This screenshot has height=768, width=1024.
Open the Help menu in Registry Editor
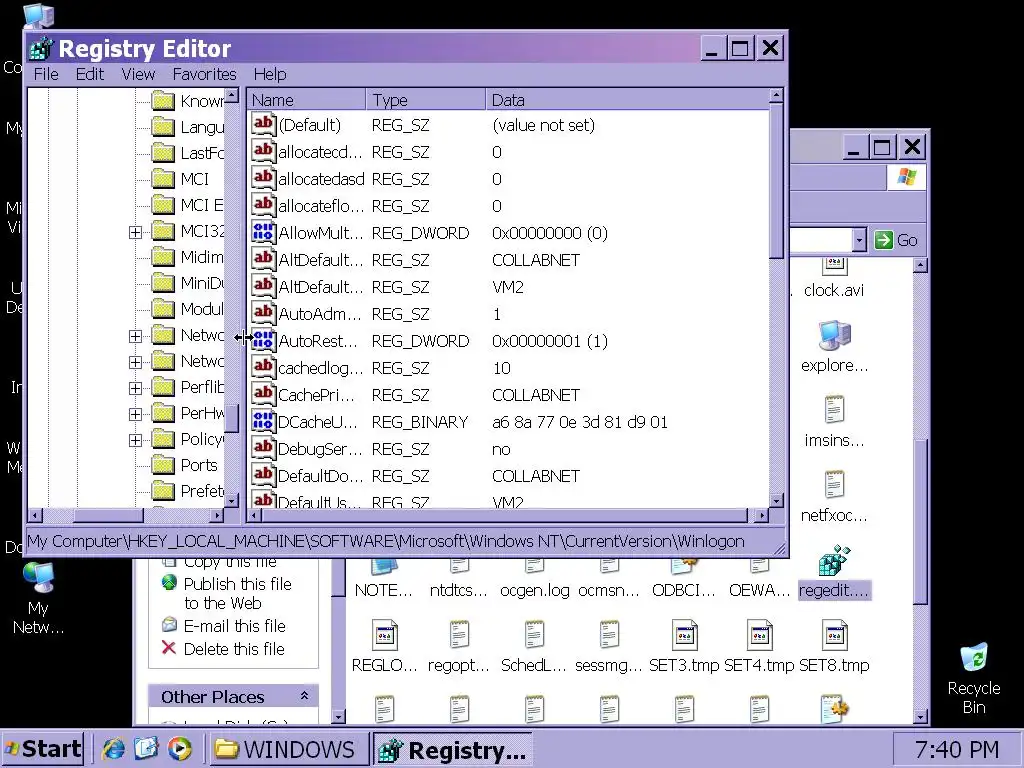tap(270, 74)
